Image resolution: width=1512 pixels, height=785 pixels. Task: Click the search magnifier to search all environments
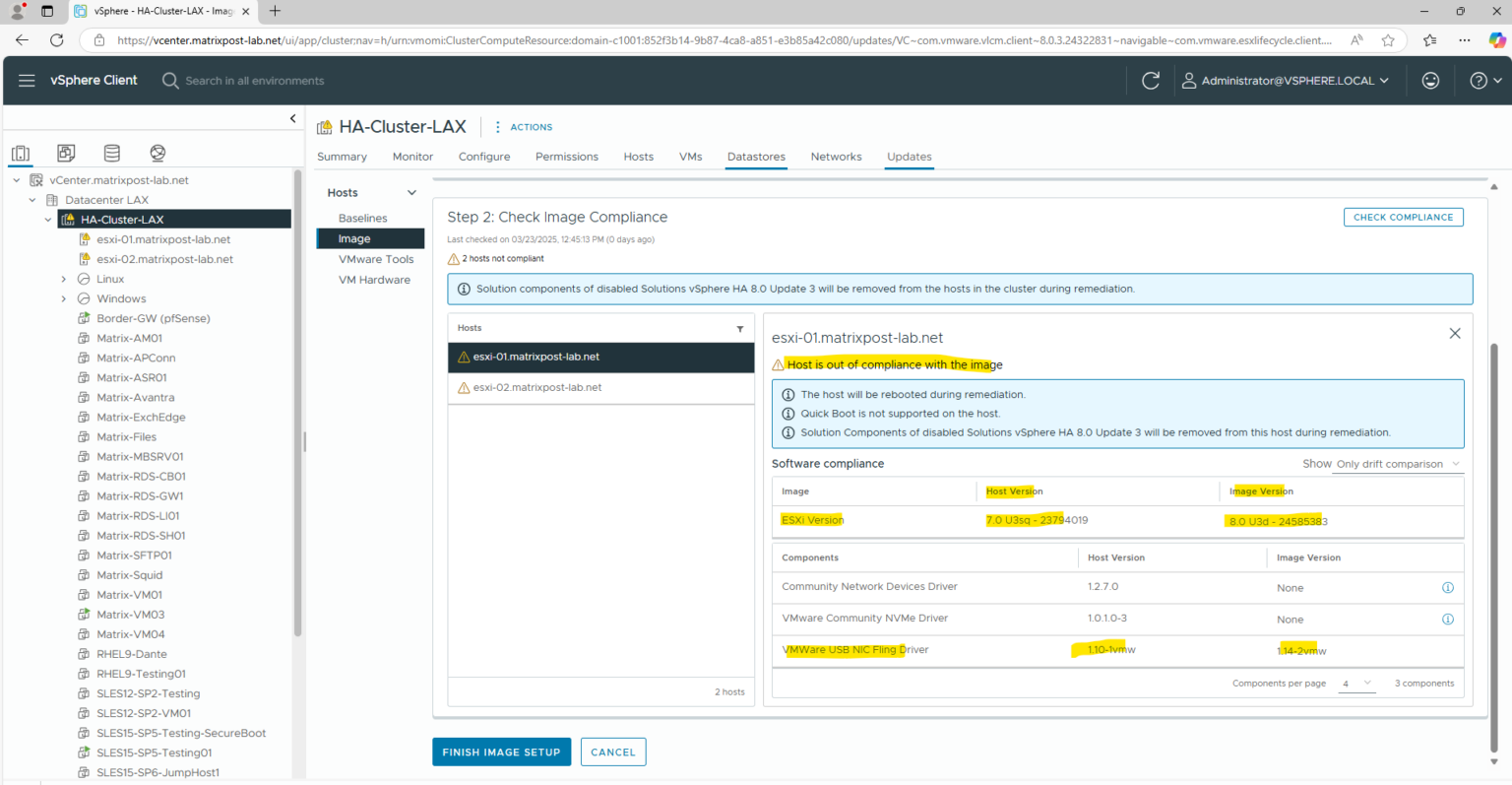coord(167,80)
